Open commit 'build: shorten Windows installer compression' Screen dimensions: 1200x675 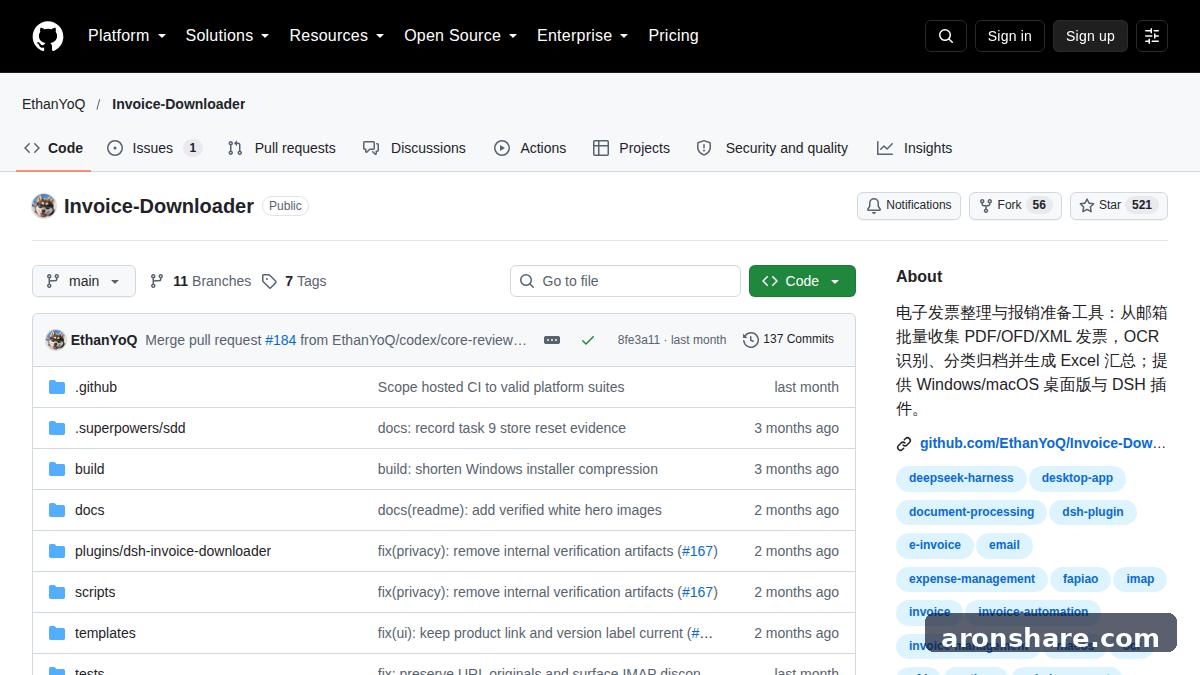click(518, 469)
